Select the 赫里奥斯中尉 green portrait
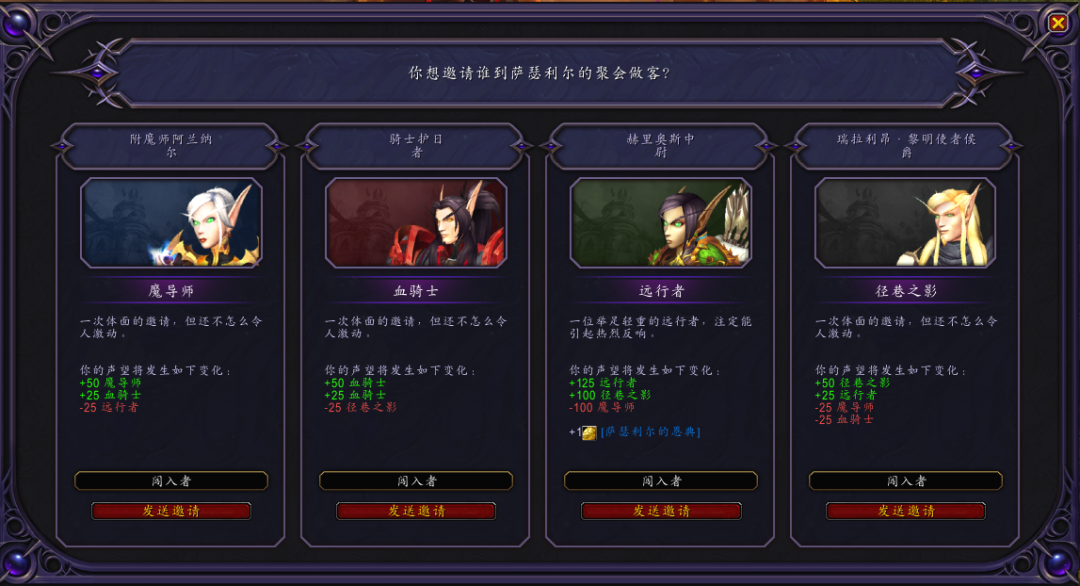This screenshot has width=1080, height=586. (661, 222)
